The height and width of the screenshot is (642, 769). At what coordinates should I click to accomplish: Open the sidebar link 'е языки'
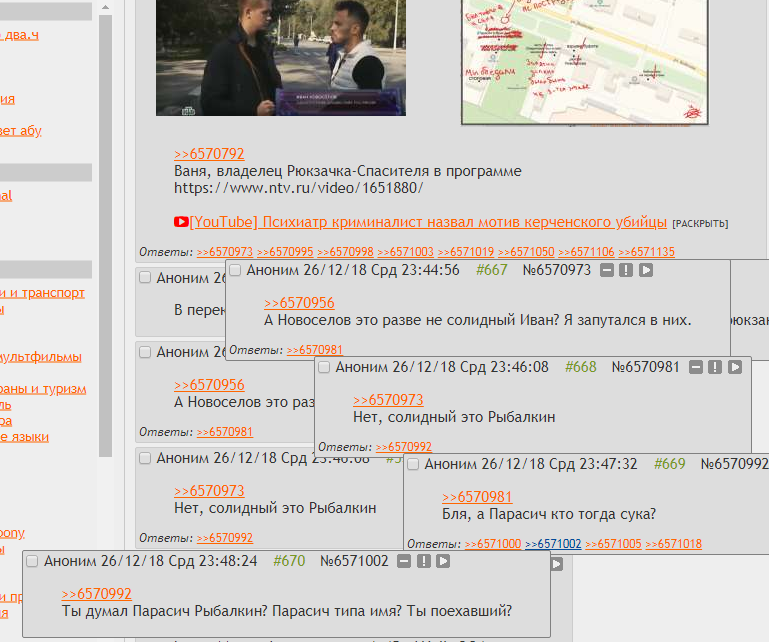25,437
